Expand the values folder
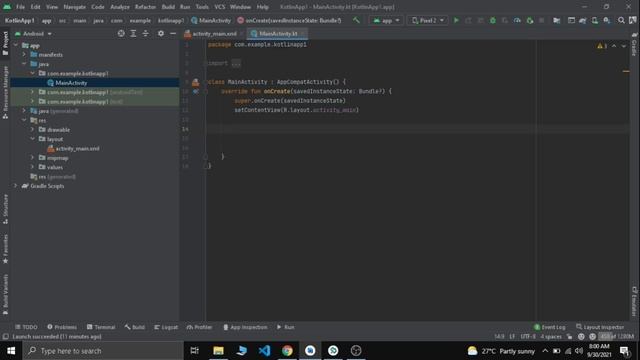This screenshot has height=360, width=640. tap(32, 167)
